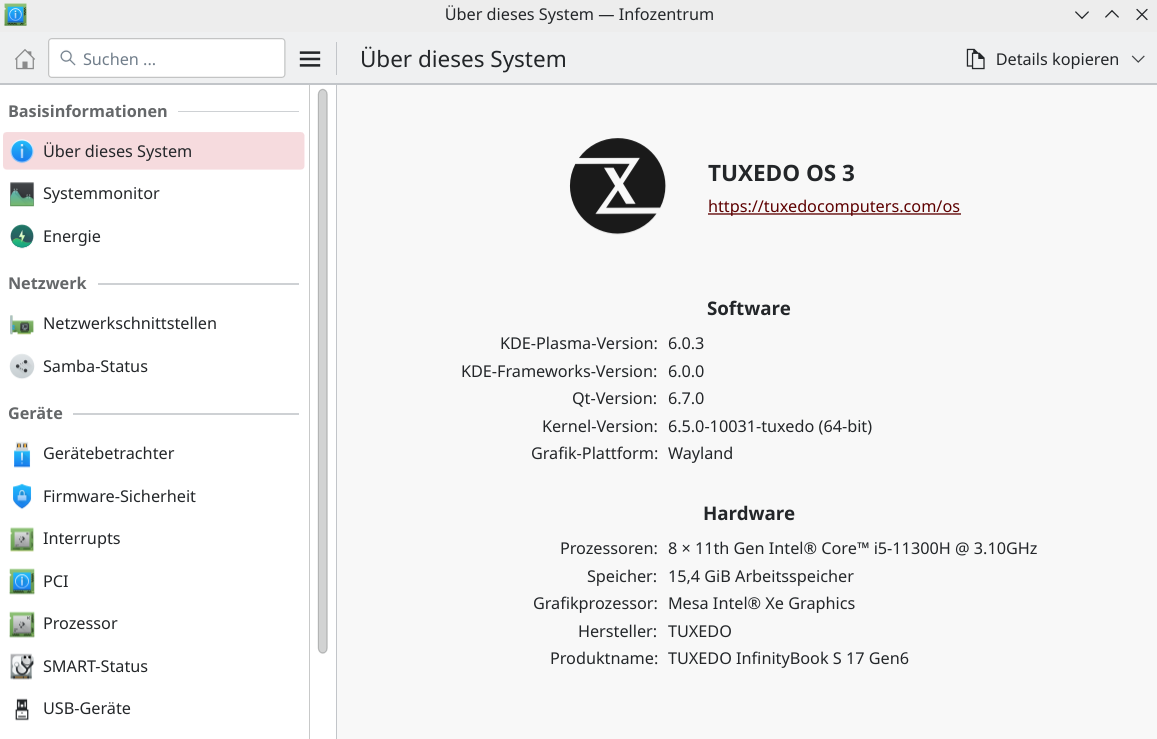Click the SMART-Status stethoscope icon
The width and height of the screenshot is (1157, 739).
pos(22,666)
